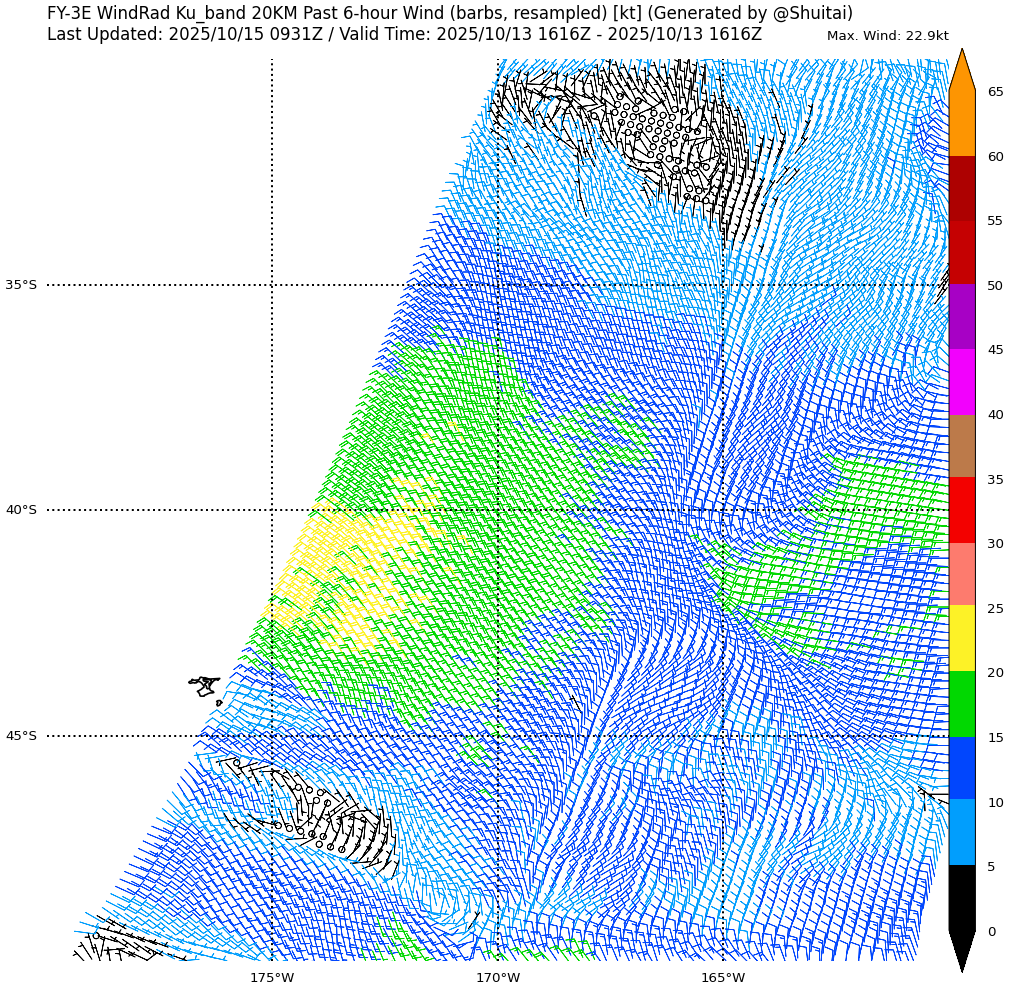Click the black arrow tip below the colorbar

(x=961, y=950)
